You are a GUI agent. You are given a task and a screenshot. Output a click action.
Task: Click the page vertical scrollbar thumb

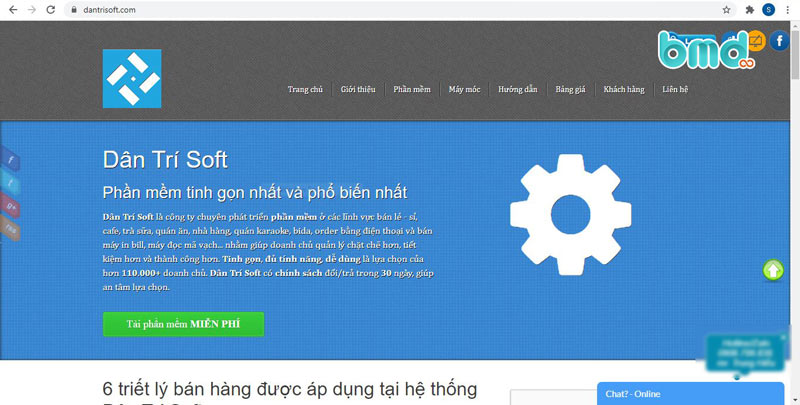795,55
